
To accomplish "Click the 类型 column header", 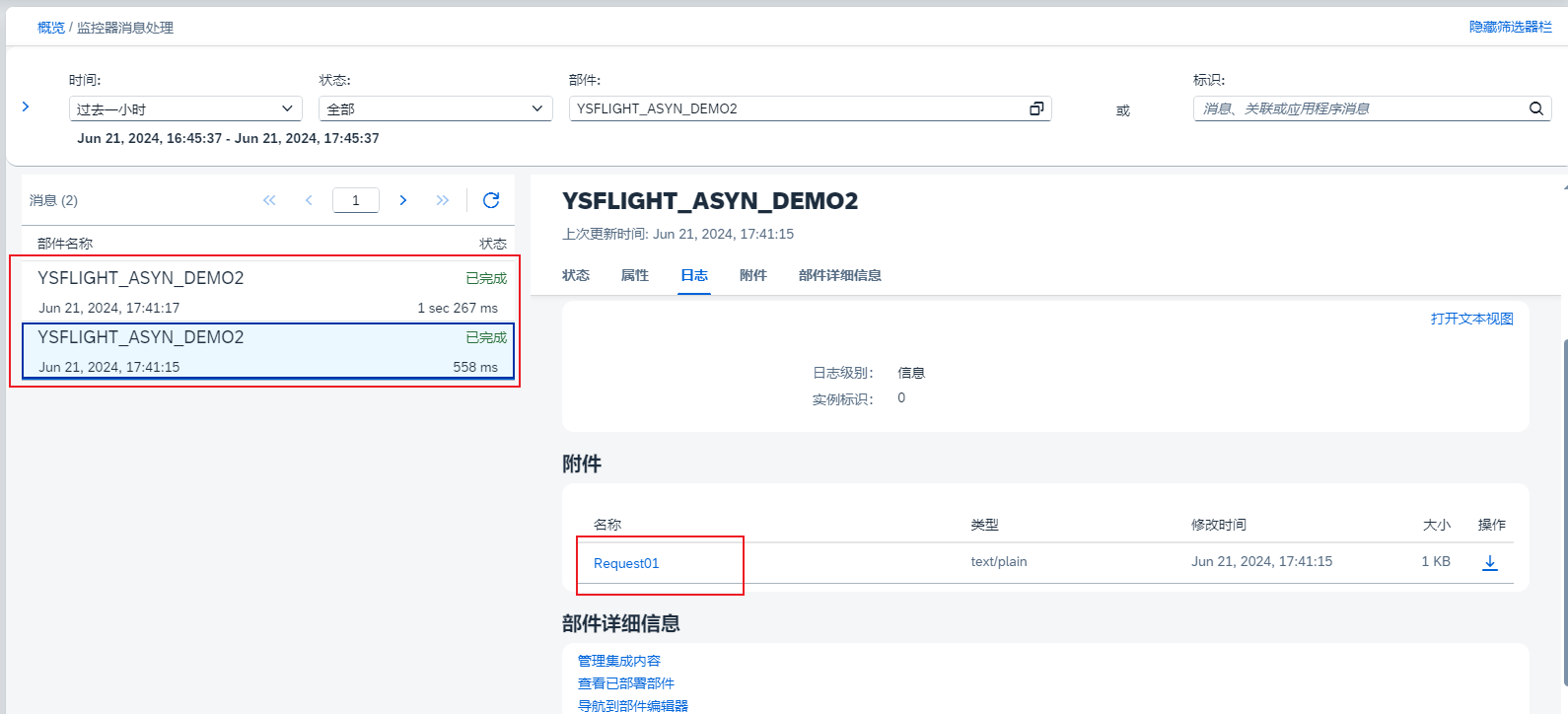I will tap(985, 525).
